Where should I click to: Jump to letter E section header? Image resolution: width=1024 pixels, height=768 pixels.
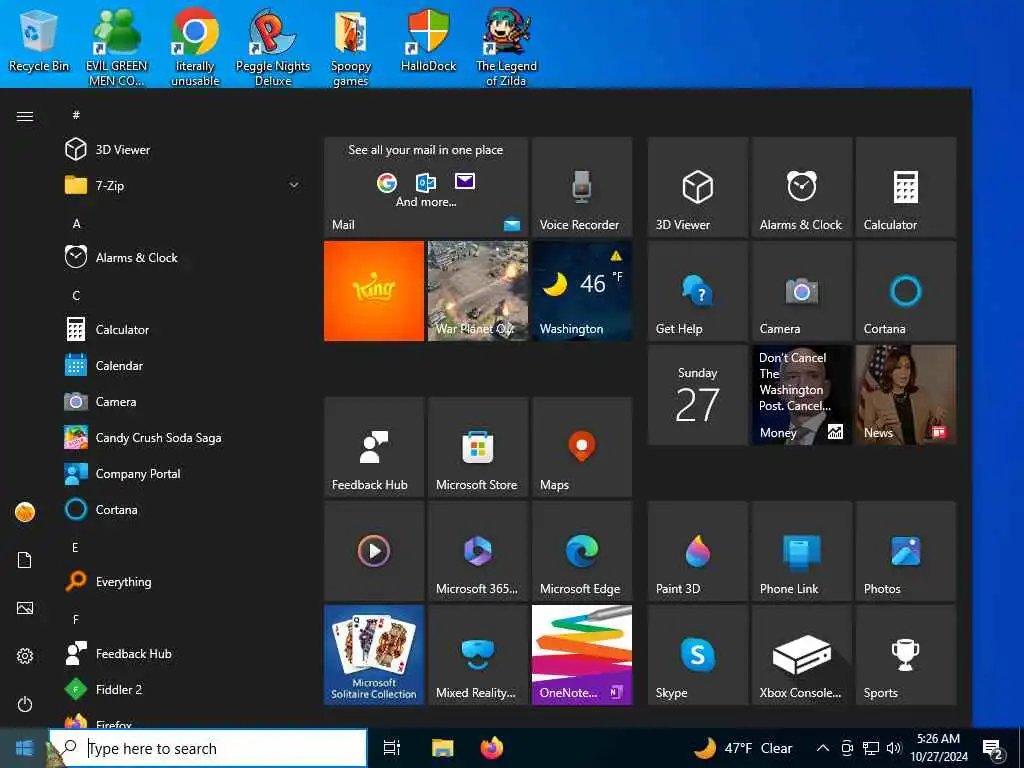(x=75, y=547)
